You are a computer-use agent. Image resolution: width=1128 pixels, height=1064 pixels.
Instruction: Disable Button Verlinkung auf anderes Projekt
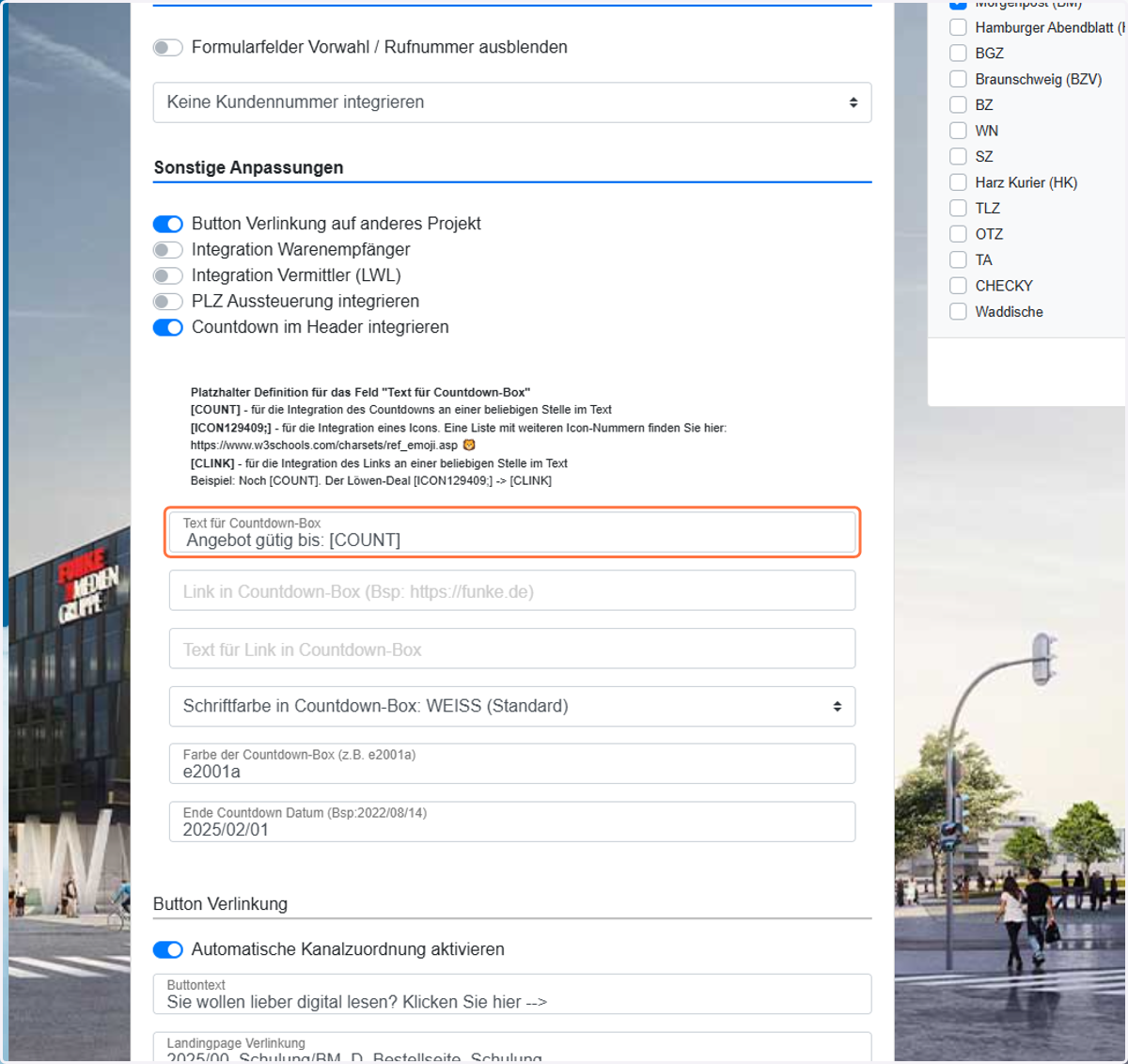(x=168, y=224)
